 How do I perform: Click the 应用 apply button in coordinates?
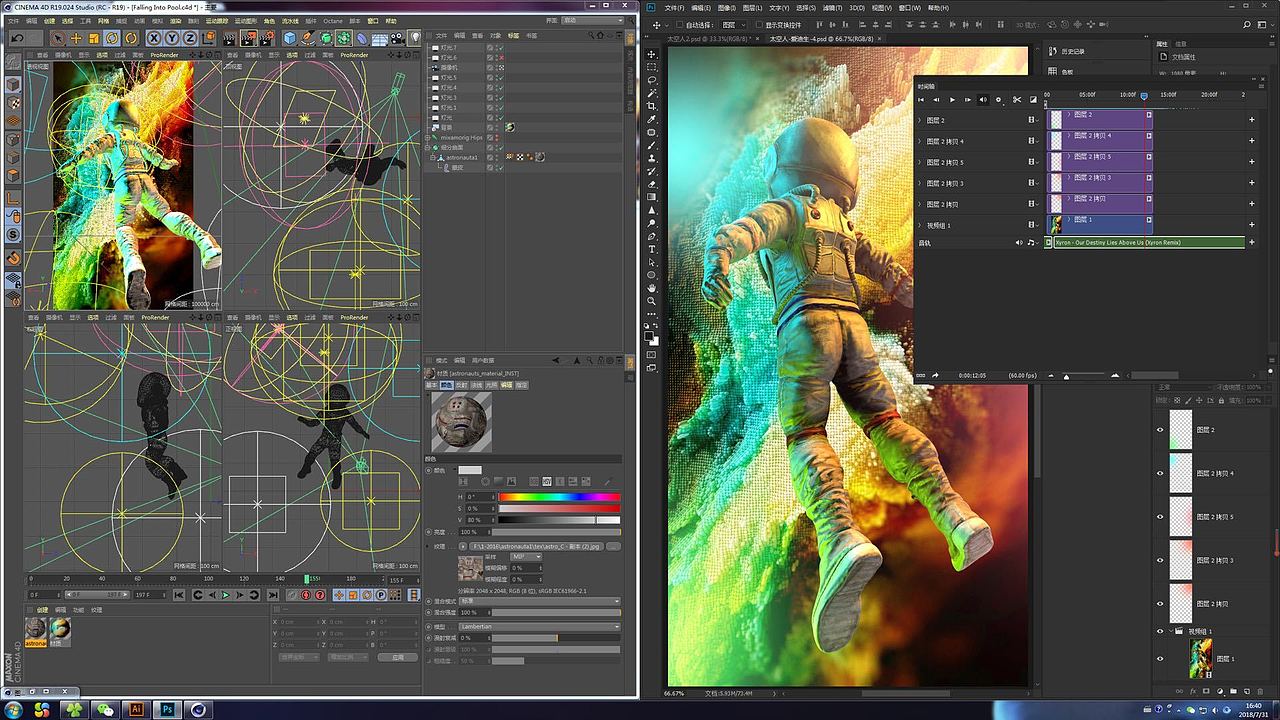[398, 657]
